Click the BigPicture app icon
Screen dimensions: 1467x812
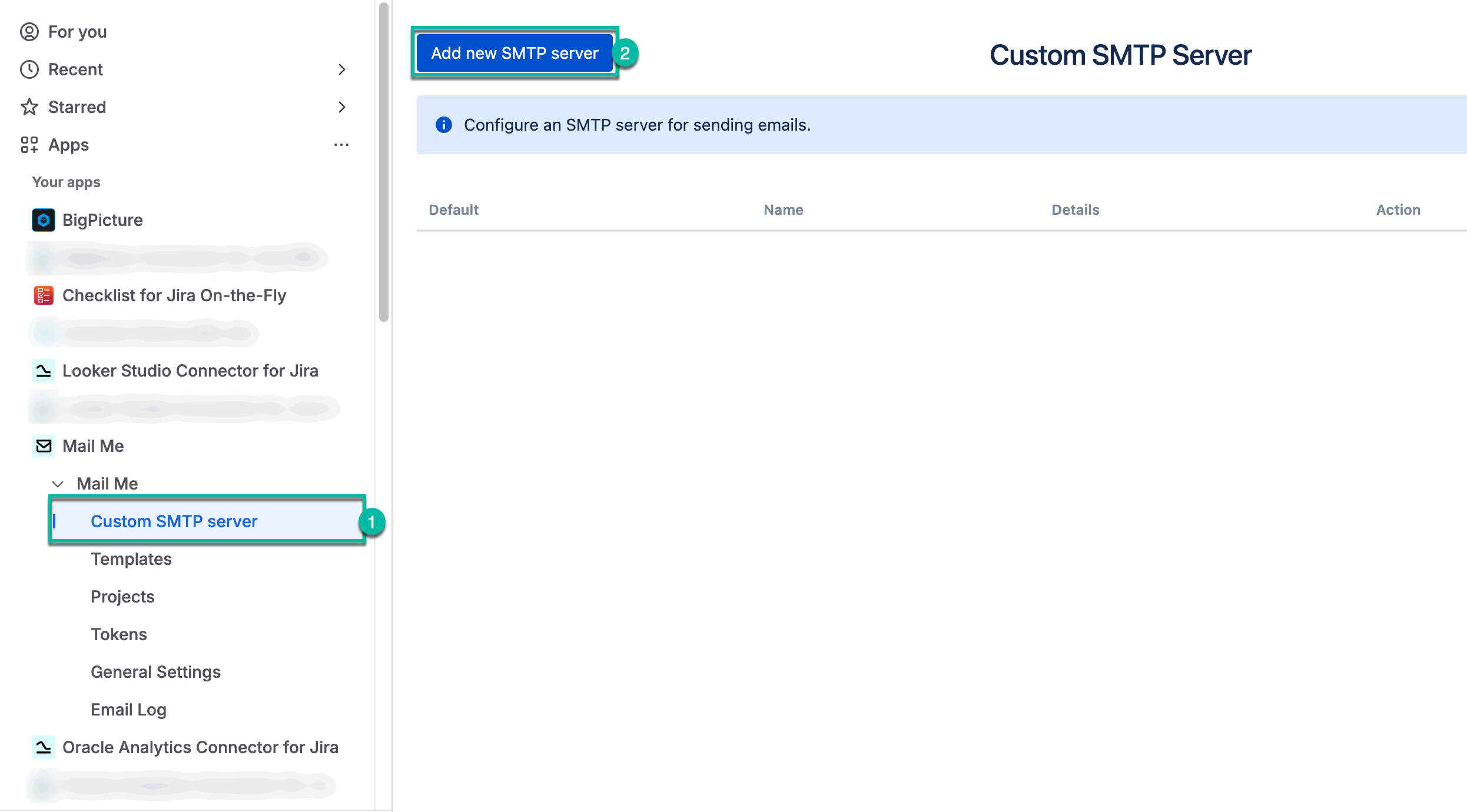43,220
